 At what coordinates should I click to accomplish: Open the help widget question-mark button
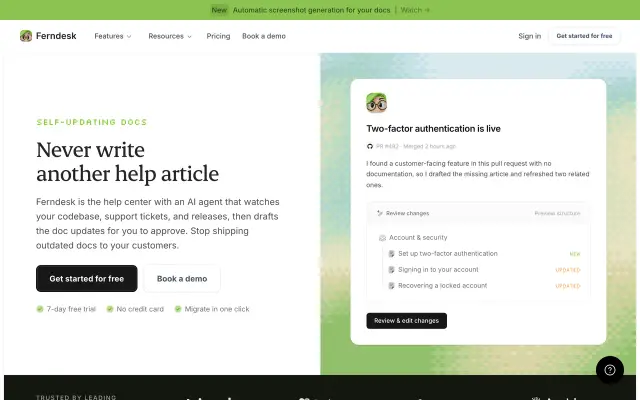[609, 370]
